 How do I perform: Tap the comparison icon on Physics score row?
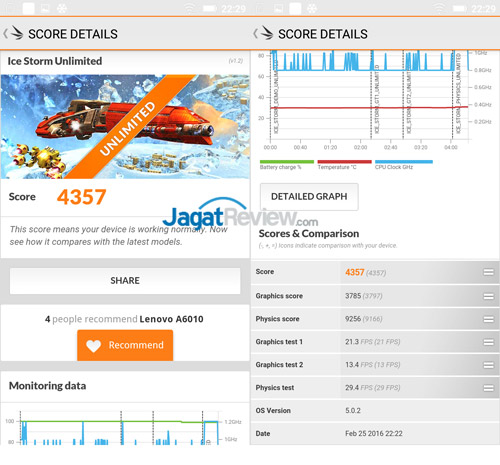coord(488,319)
